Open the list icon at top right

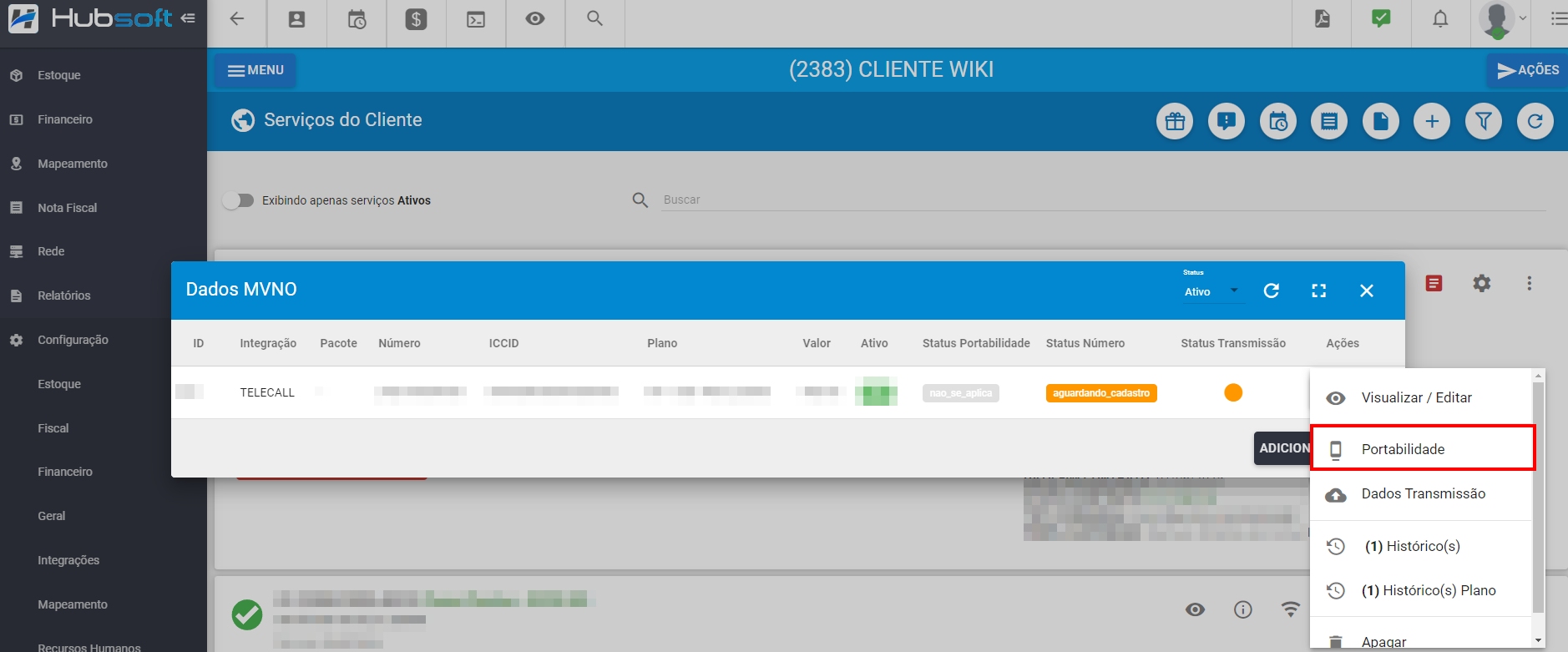(x=1558, y=18)
